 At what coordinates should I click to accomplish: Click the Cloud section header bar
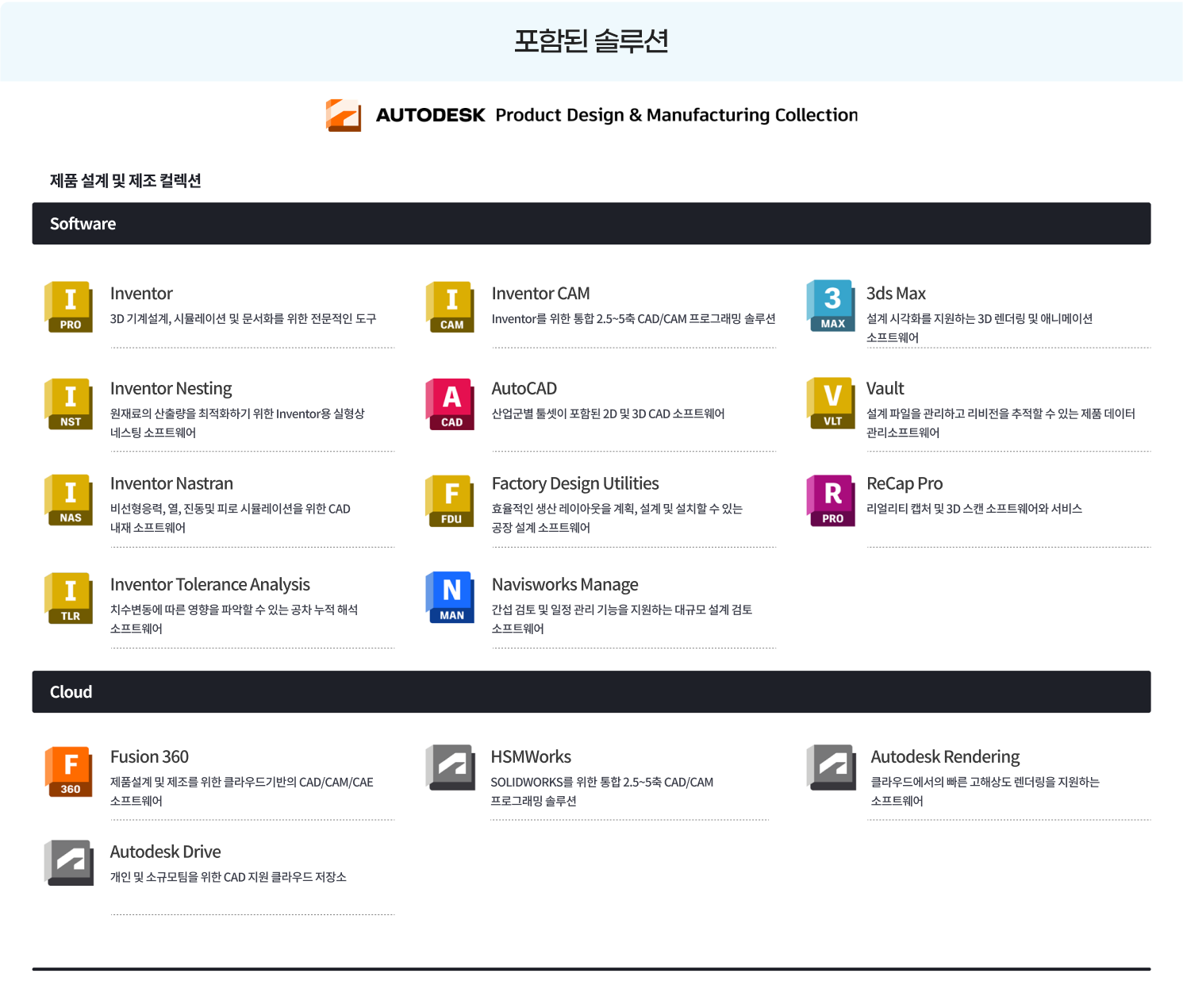[x=591, y=692]
